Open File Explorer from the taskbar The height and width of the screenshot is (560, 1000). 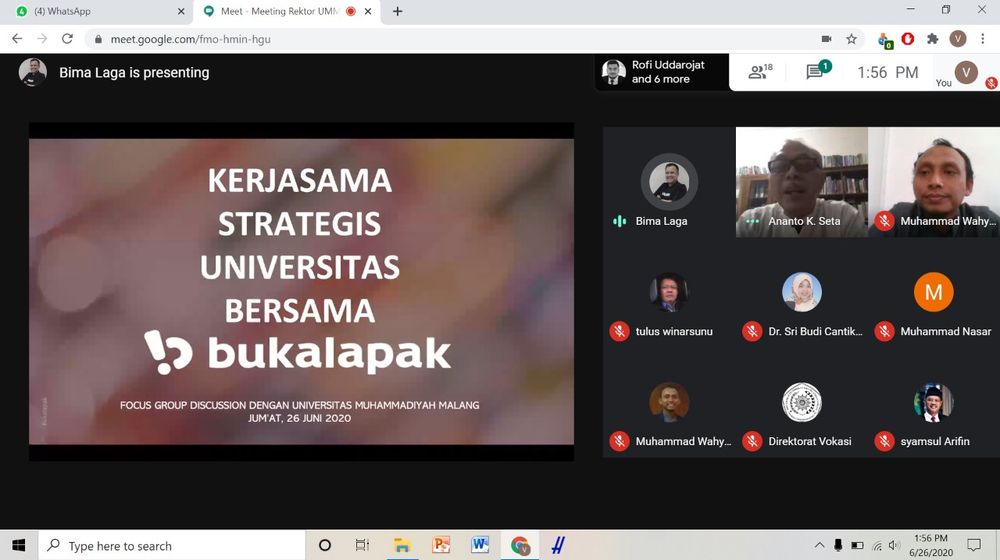pyautogui.click(x=402, y=545)
